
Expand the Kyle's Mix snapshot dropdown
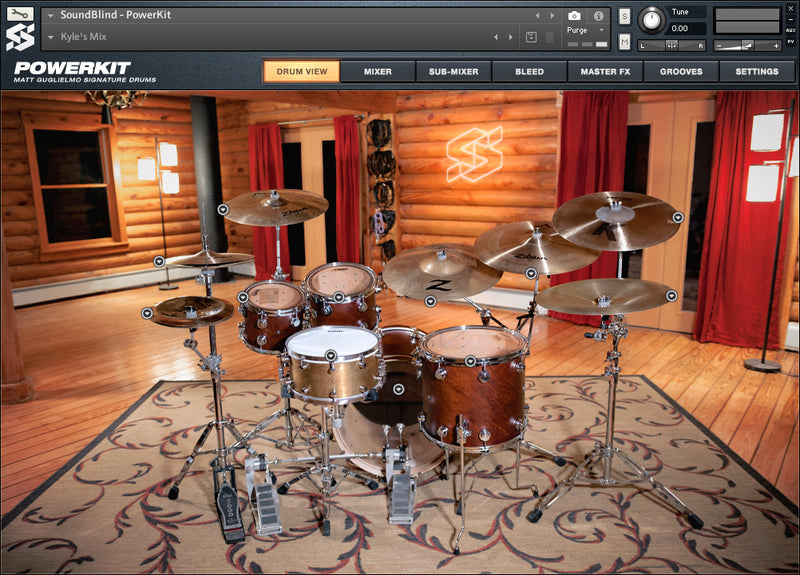[x=51, y=37]
